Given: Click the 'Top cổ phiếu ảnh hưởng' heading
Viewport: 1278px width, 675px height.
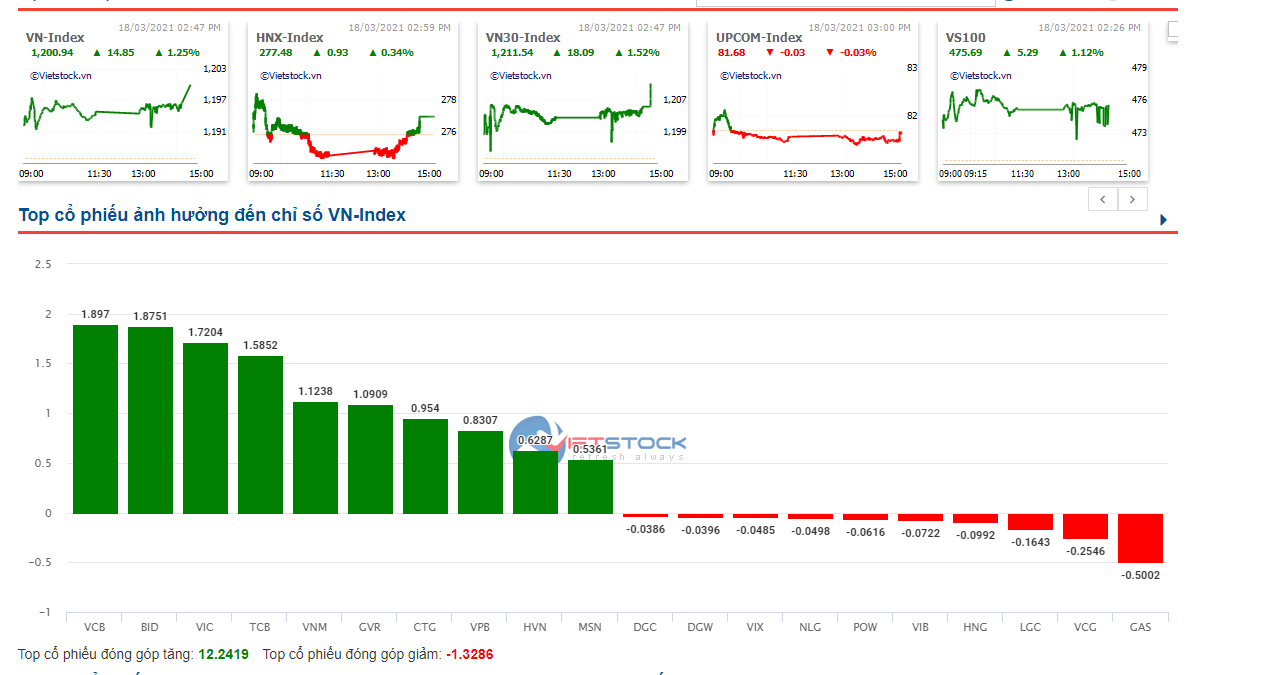Looking at the screenshot, I should tap(212, 215).
